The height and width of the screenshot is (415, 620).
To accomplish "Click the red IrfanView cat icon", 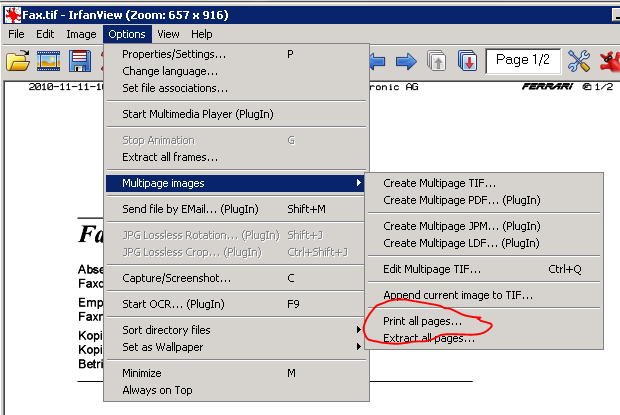I will click(x=609, y=62).
